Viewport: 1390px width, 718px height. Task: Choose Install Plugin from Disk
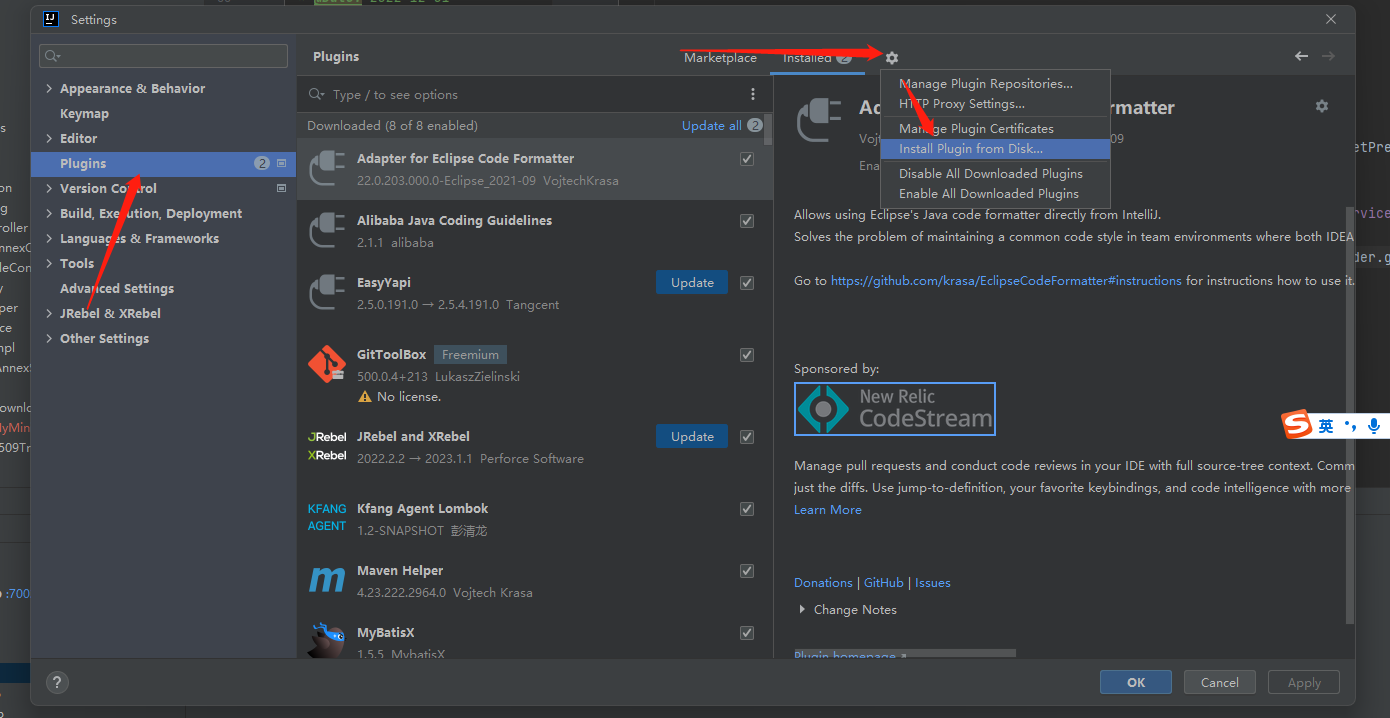pyautogui.click(x=995, y=149)
